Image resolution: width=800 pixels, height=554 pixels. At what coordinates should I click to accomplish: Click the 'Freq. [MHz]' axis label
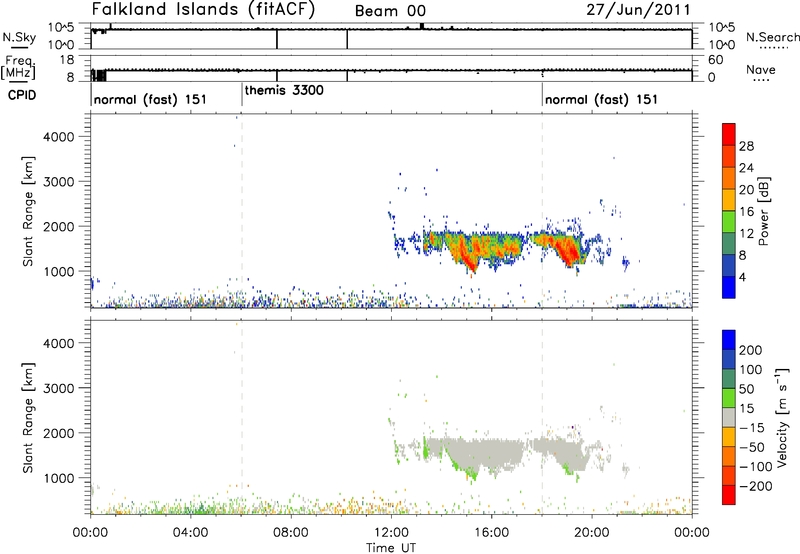18,67
